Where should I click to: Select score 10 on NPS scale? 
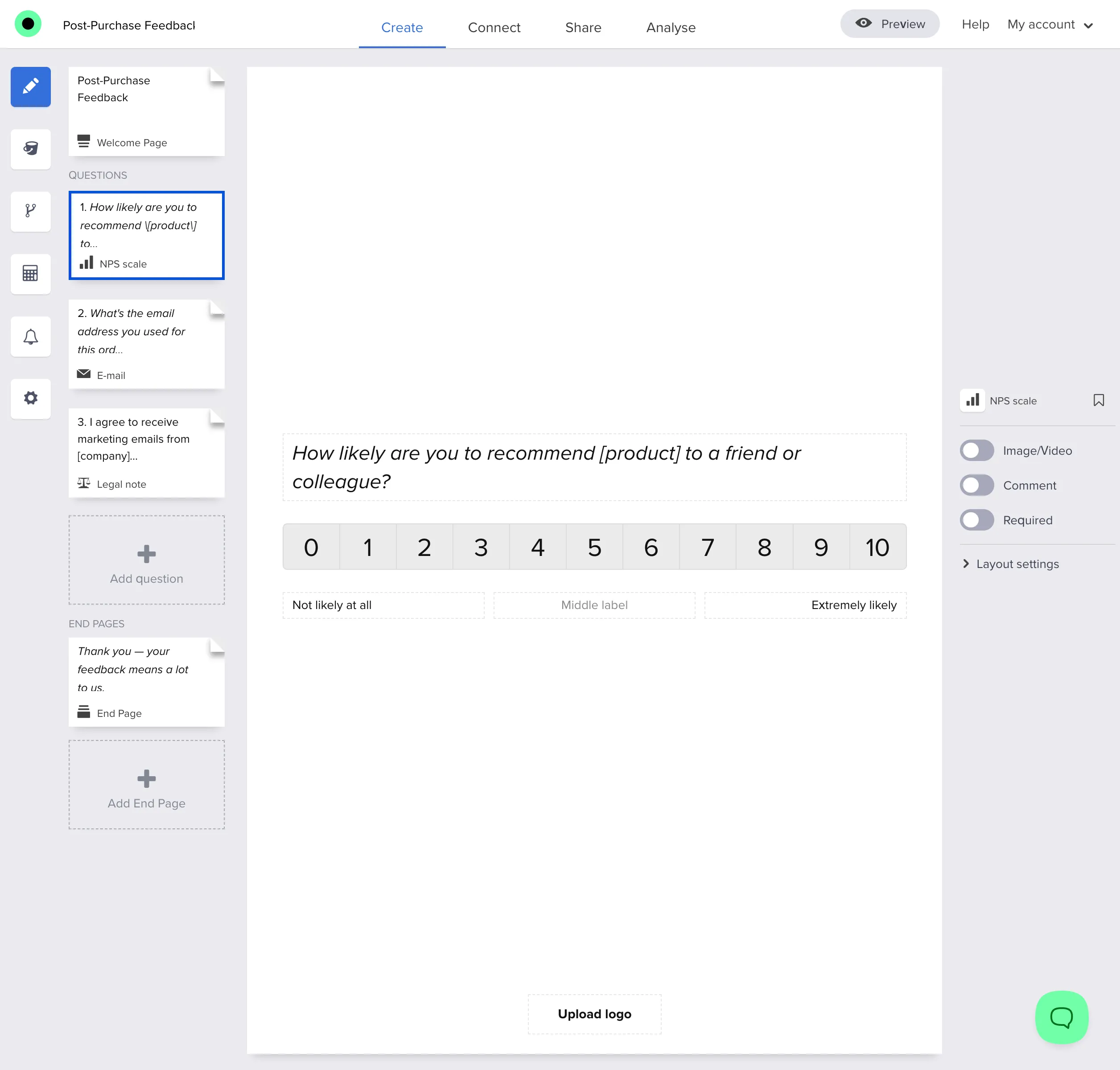877,547
